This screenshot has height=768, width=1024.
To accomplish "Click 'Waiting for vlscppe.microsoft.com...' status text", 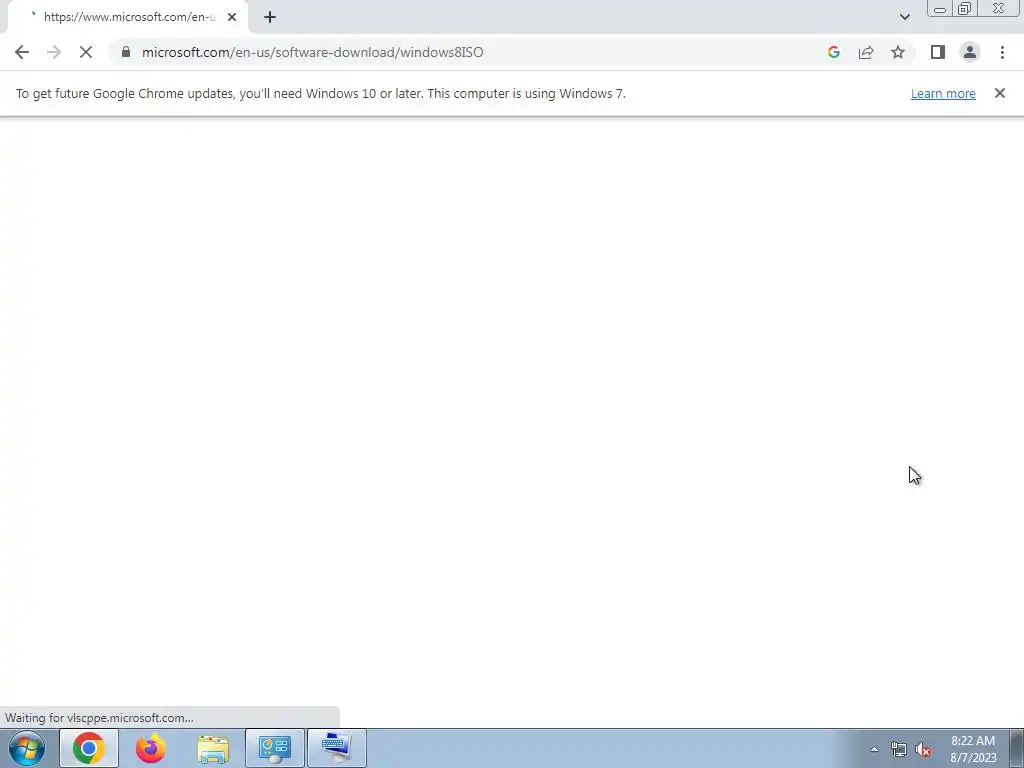I will tap(99, 718).
